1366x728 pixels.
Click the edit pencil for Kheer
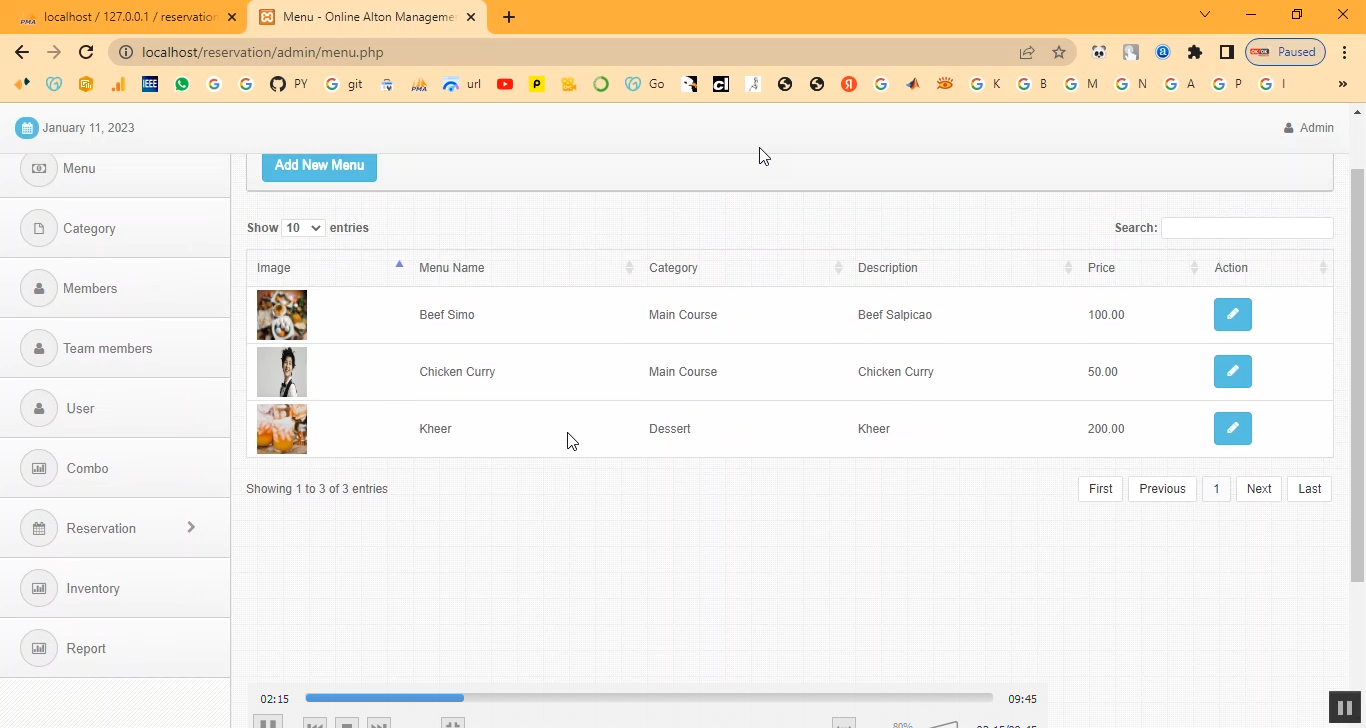pyautogui.click(x=1232, y=428)
